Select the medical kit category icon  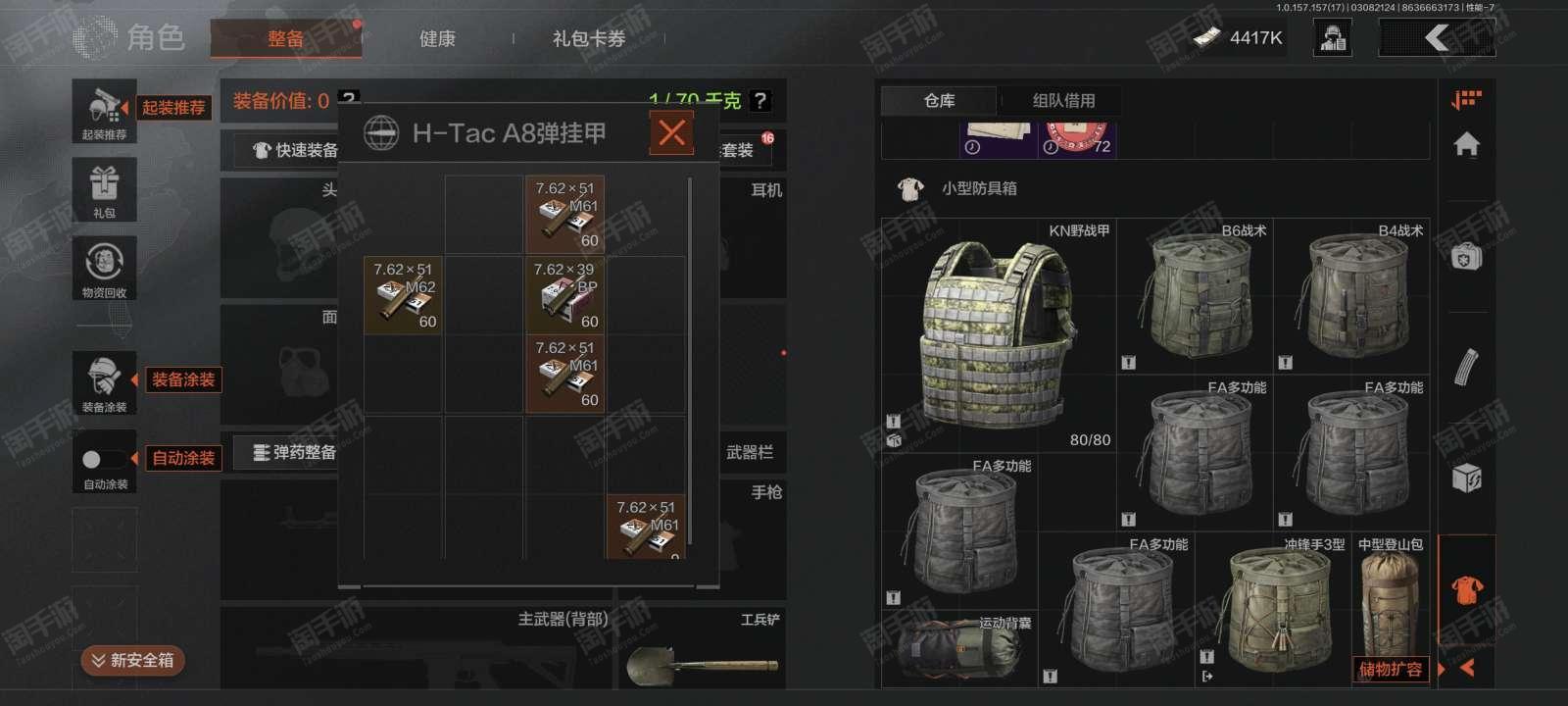coord(1466,257)
